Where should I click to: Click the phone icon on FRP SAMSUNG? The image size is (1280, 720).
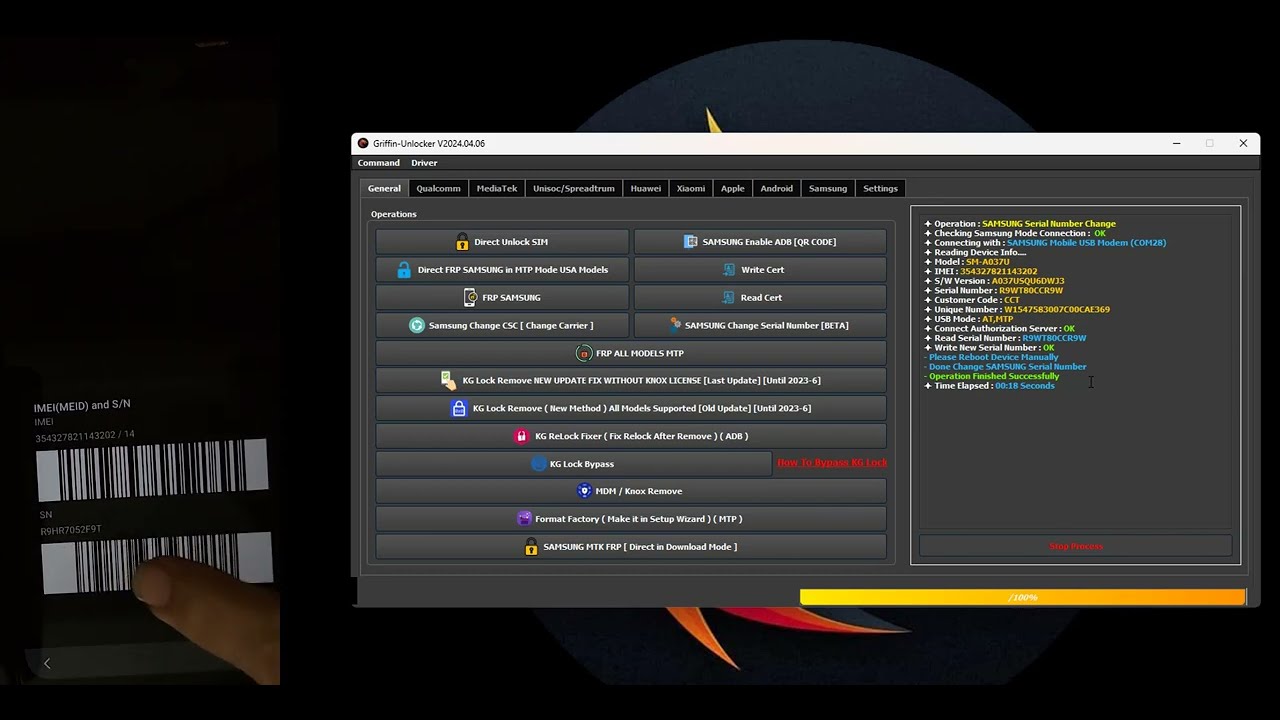point(470,297)
